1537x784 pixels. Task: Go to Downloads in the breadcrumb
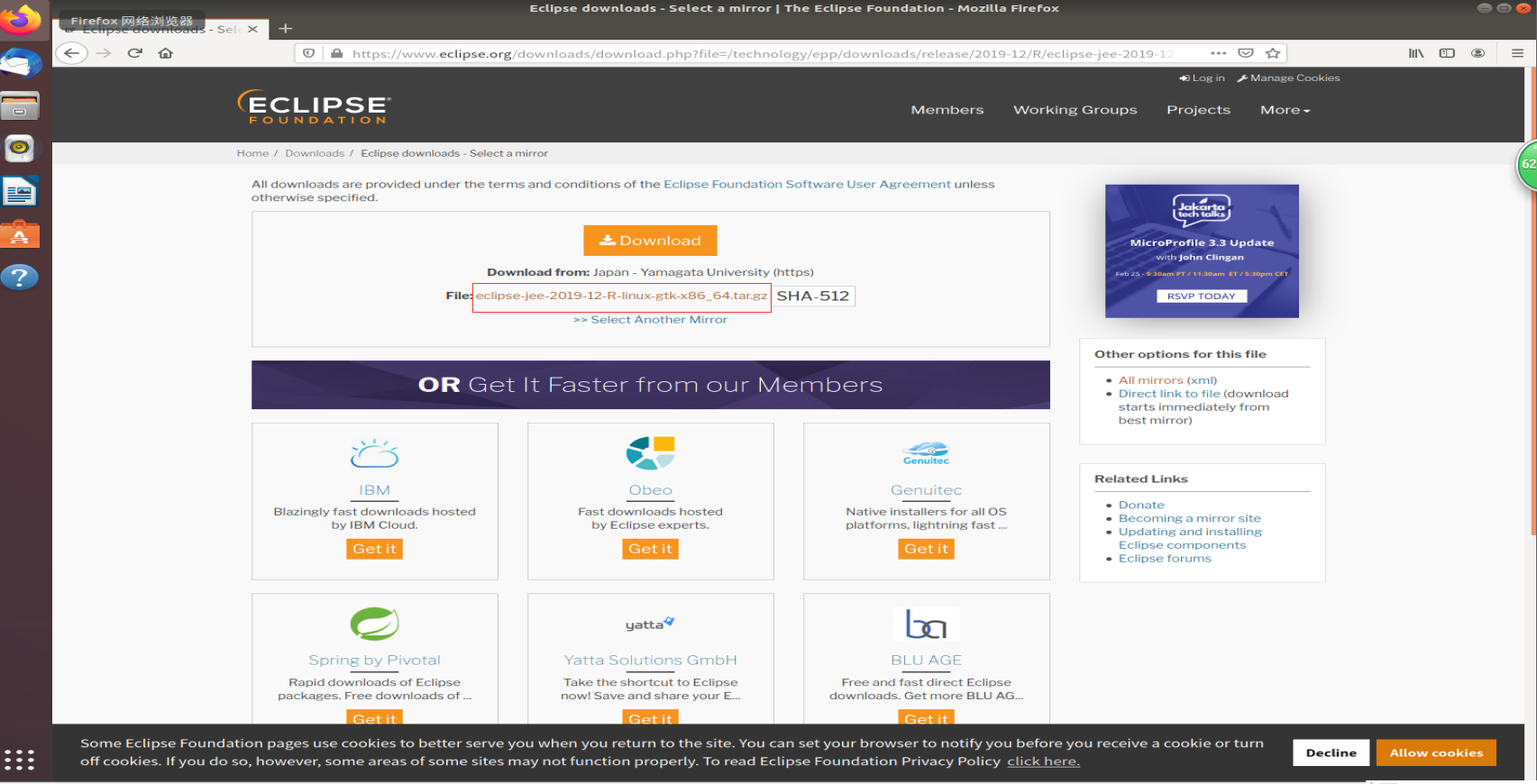click(x=315, y=153)
